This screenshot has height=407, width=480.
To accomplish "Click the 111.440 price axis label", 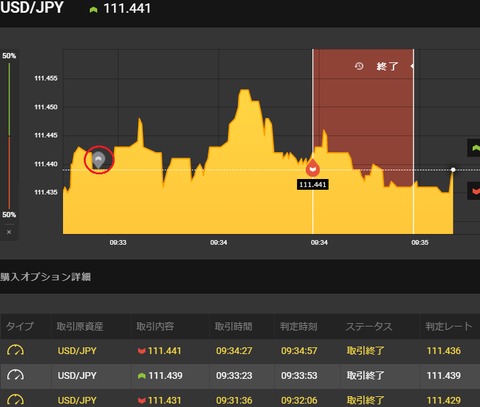I will pyautogui.click(x=46, y=164).
